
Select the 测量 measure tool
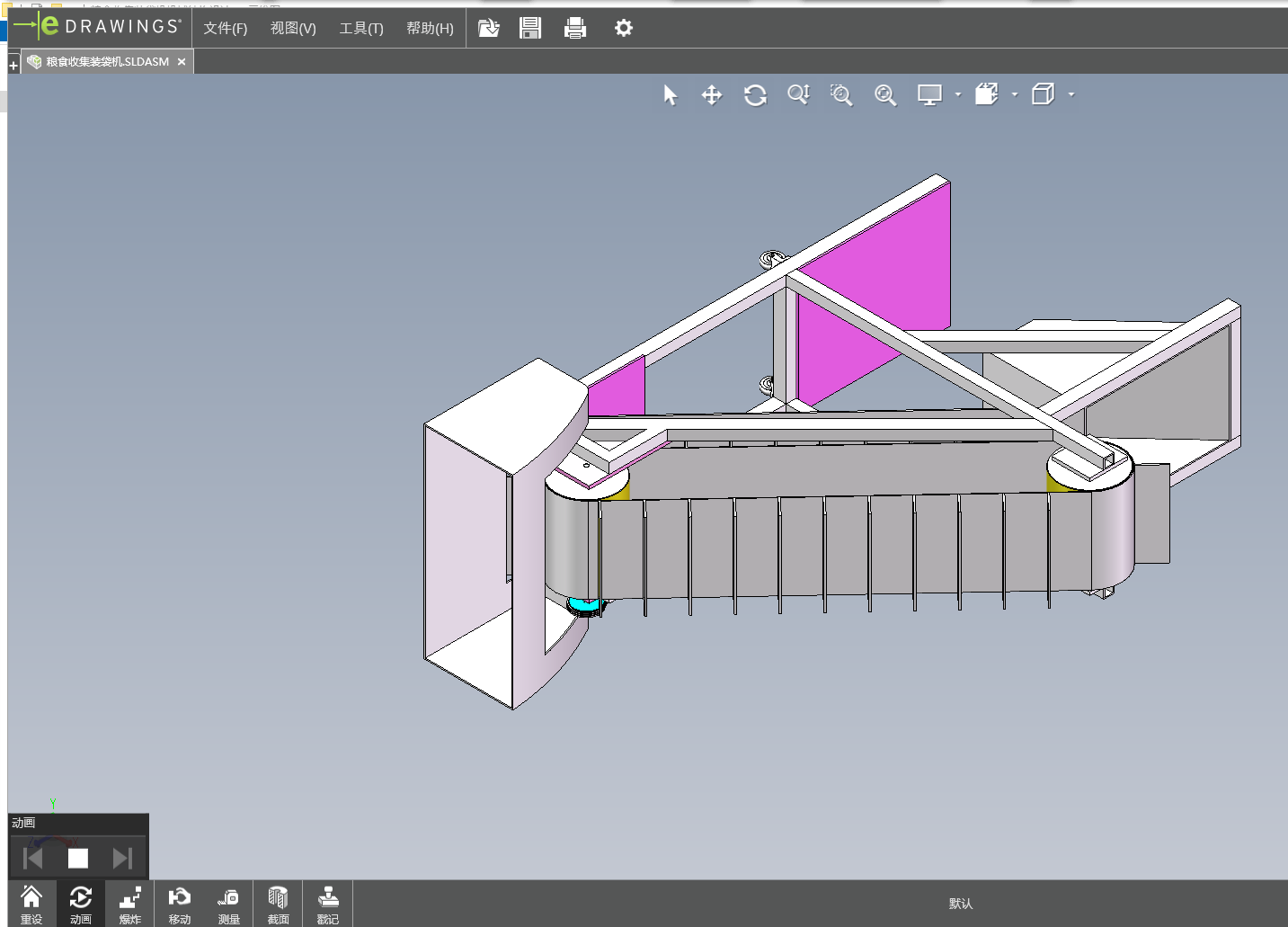click(x=228, y=904)
